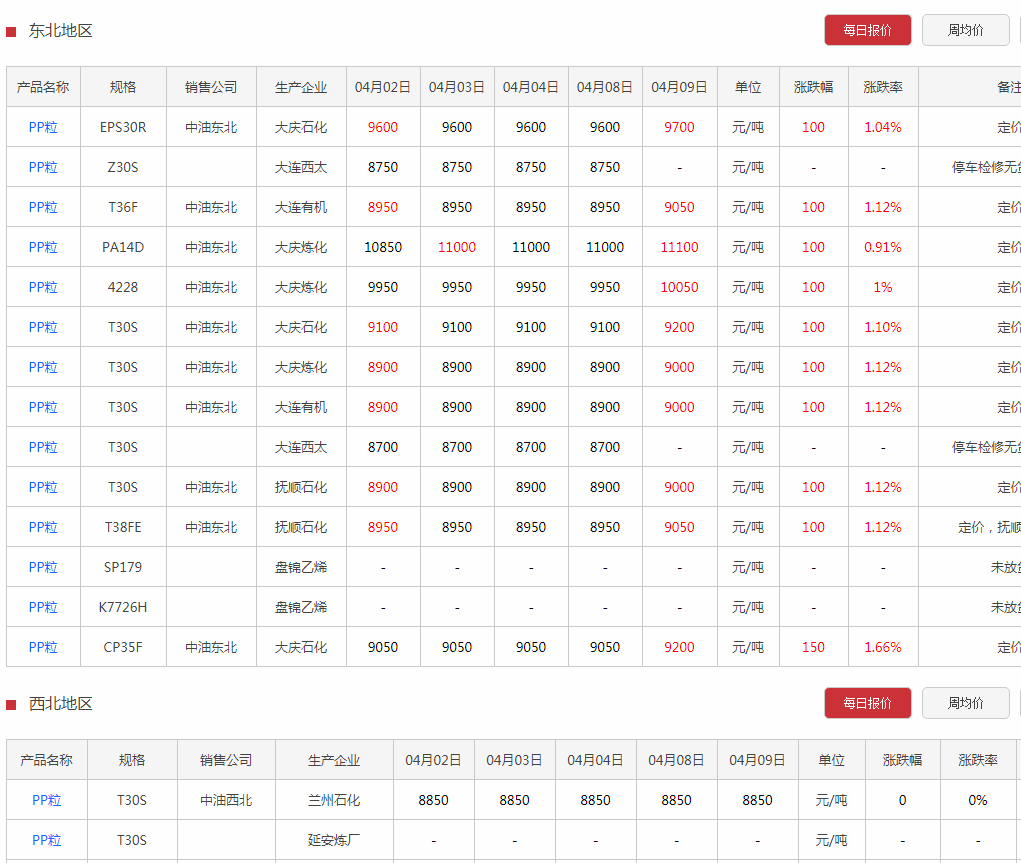This screenshot has height=863, width=1021.
Task: Select the K7726H spec cell
Action: [123, 607]
